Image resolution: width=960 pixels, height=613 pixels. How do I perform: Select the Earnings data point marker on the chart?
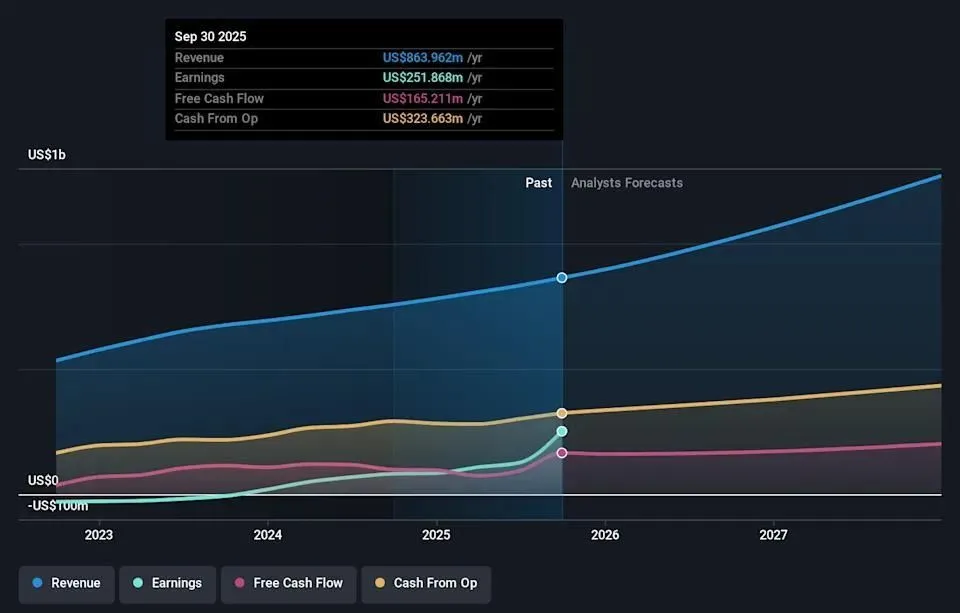(x=561, y=431)
